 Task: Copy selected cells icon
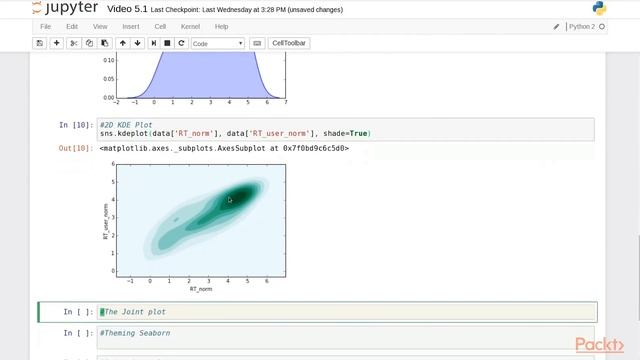coord(89,43)
